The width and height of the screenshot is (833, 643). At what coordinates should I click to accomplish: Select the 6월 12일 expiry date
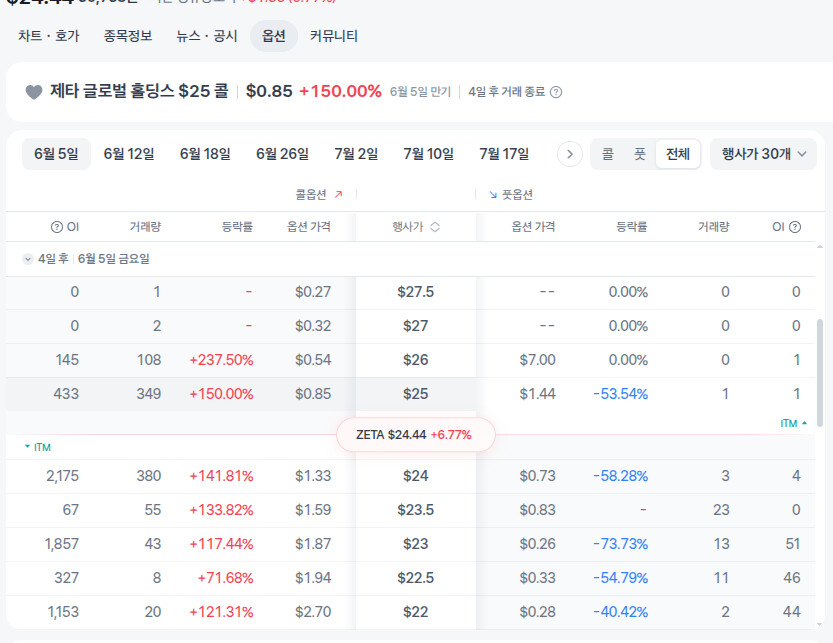(129, 154)
